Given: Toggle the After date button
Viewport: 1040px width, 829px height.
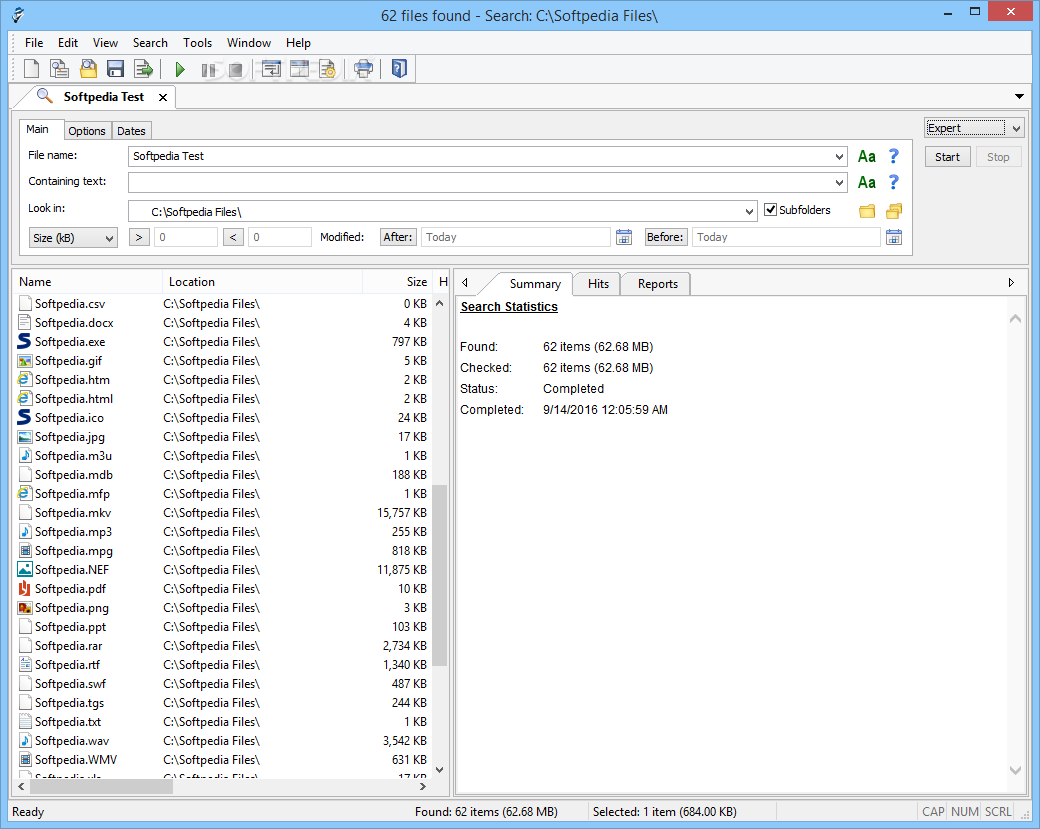Looking at the screenshot, I should pyautogui.click(x=398, y=237).
